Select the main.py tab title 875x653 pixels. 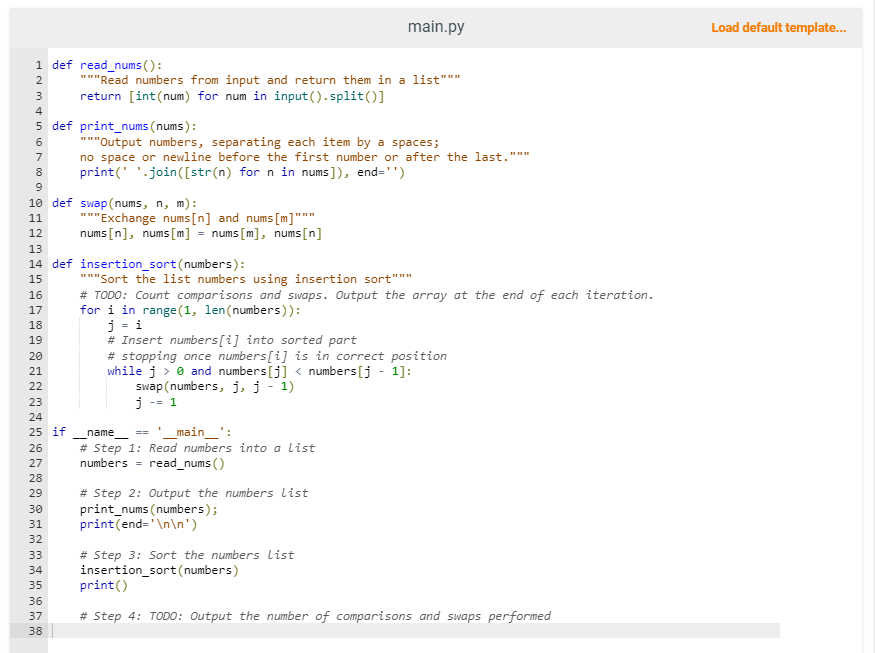(x=436, y=27)
